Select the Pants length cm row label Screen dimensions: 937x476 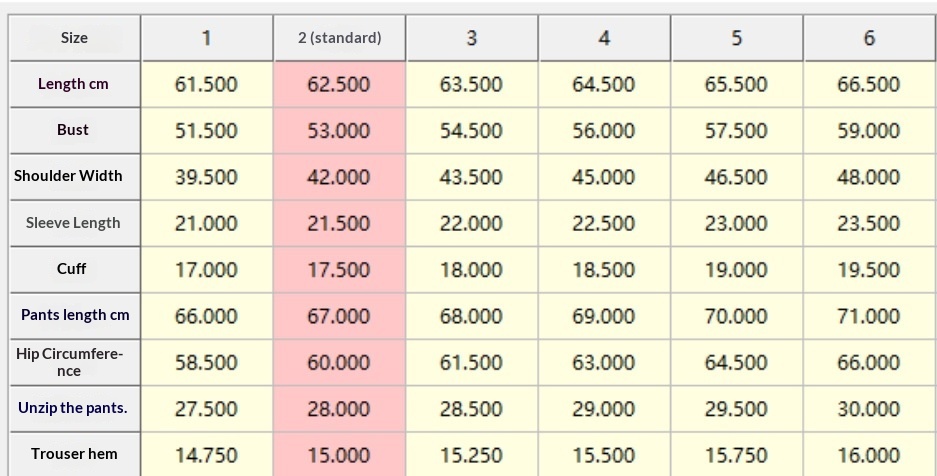pyautogui.click(x=75, y=315)
